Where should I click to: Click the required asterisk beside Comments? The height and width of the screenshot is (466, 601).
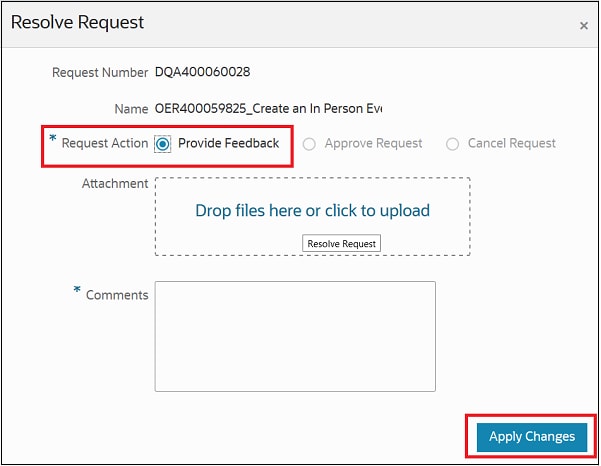(x=77, y=291)
